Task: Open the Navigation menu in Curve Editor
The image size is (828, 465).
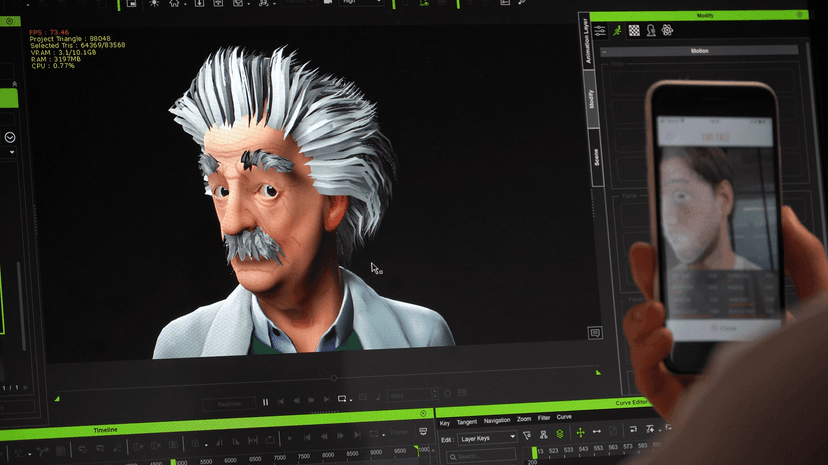Action: pos(497,421)
